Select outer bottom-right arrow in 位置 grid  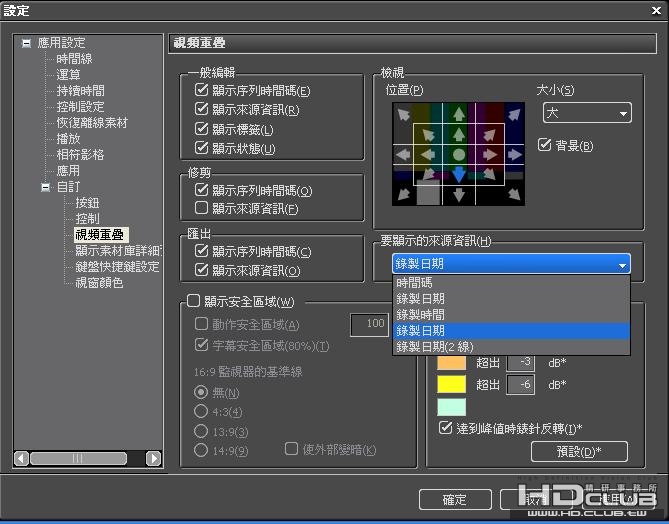(514, 194)
